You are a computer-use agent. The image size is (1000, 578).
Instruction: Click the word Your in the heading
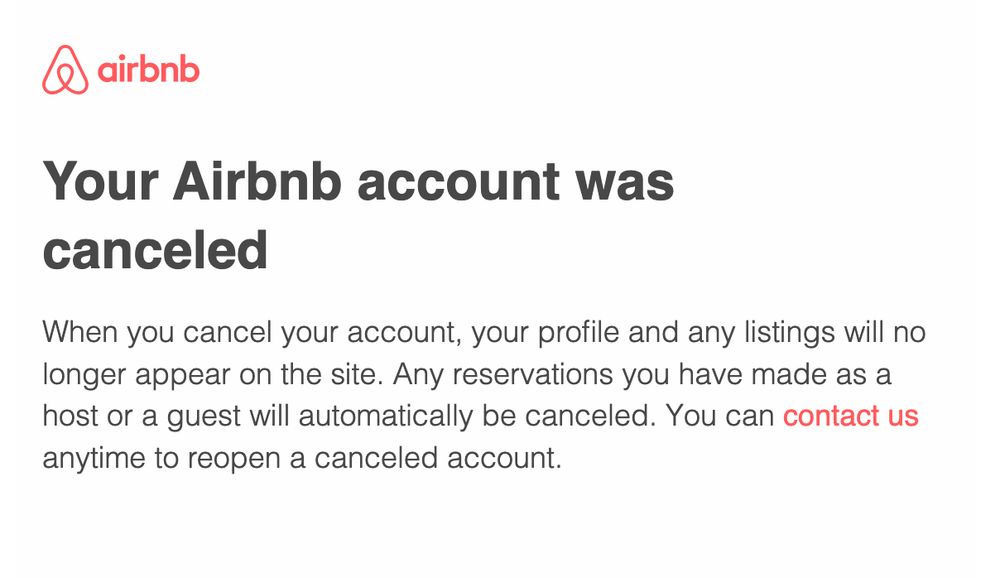tap(101, 182)
